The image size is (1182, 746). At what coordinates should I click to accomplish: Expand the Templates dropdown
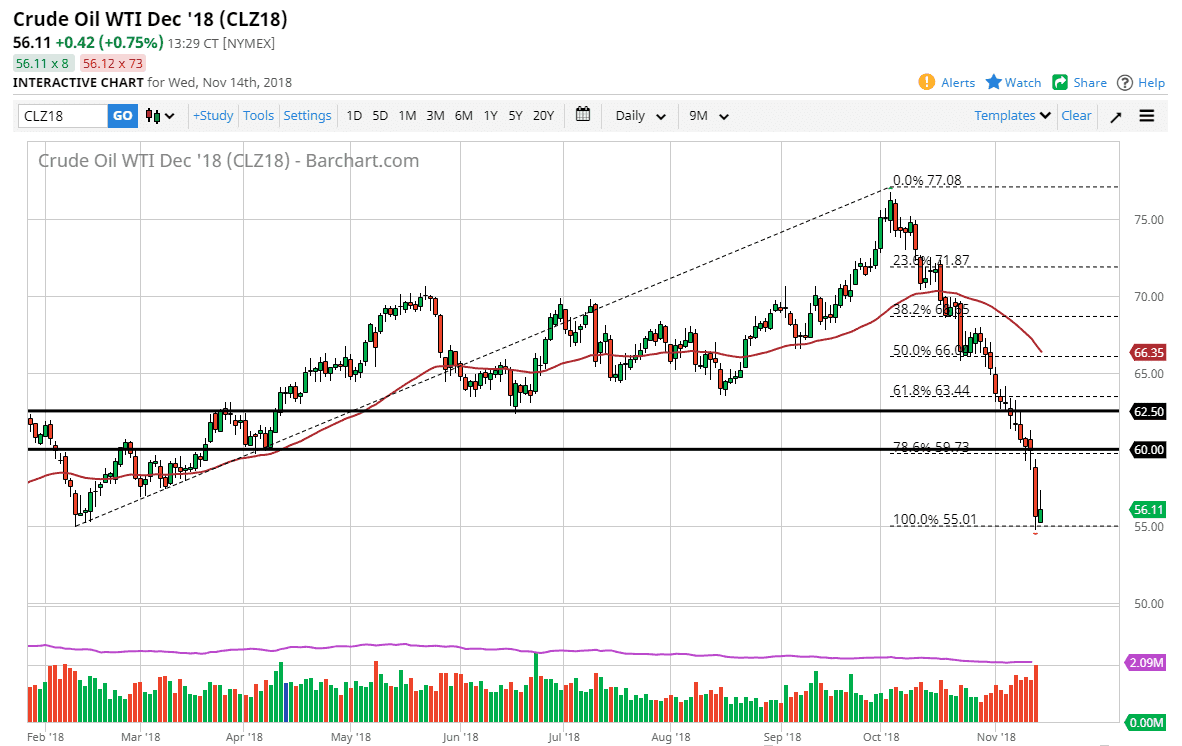1011,115
